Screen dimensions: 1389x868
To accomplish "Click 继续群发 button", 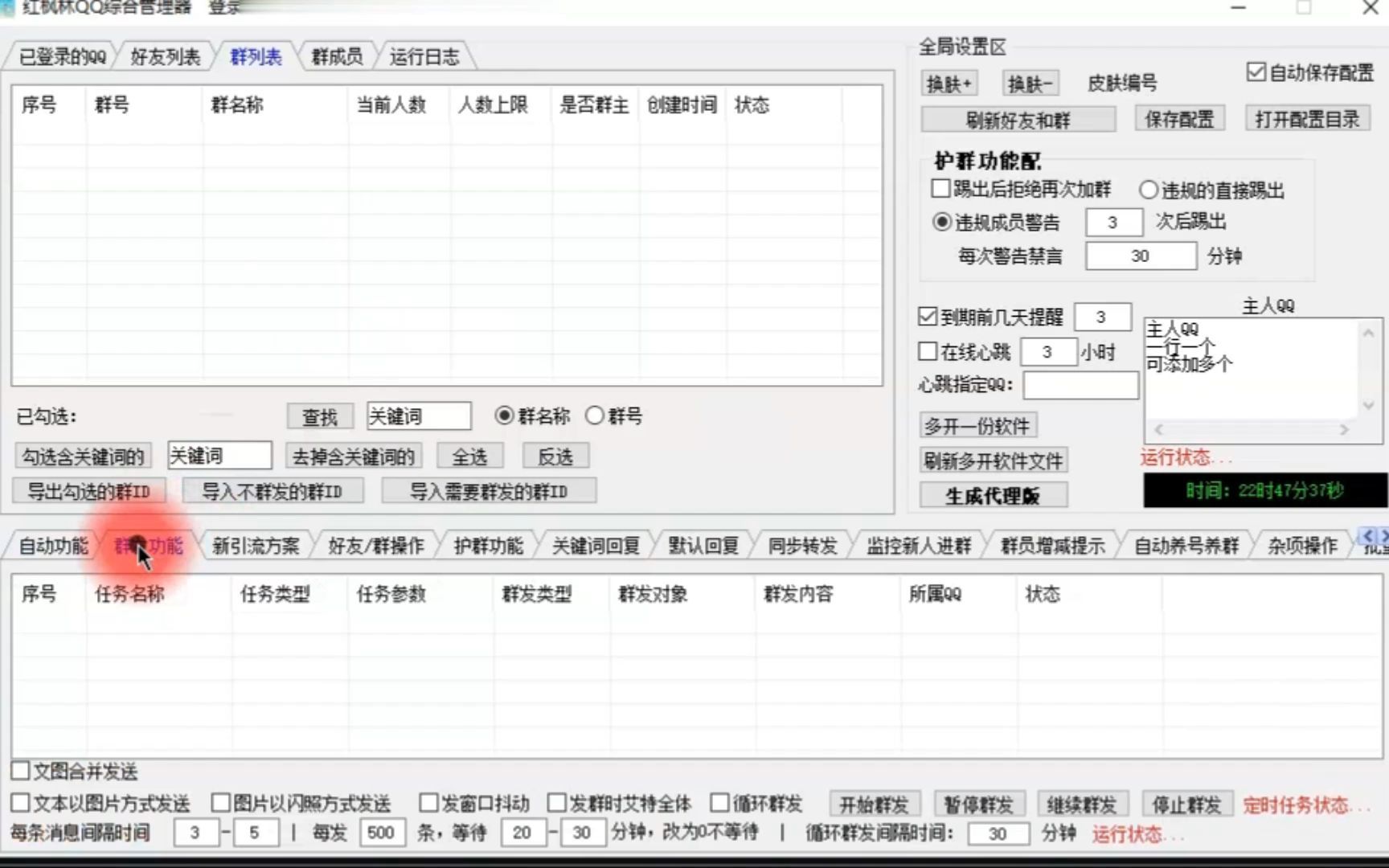I will click(1082, 805).
